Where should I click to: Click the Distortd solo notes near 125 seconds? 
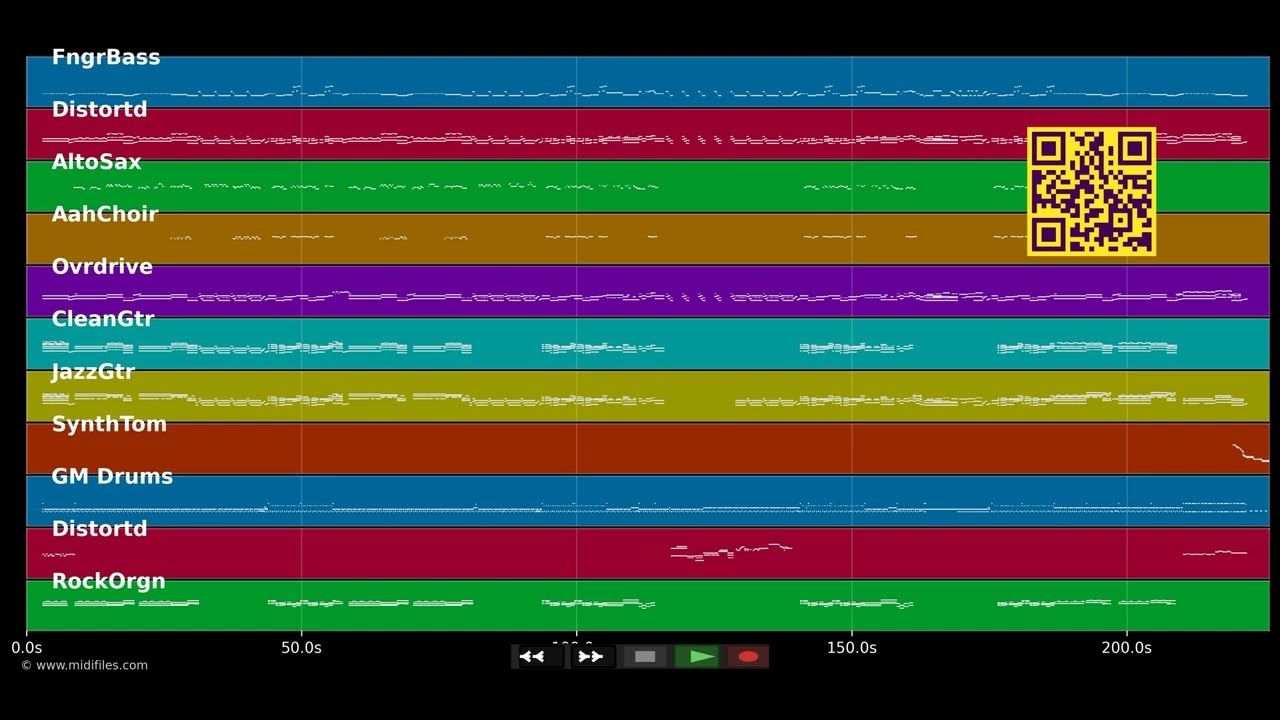pyautogui.click(x=731, y=551)
